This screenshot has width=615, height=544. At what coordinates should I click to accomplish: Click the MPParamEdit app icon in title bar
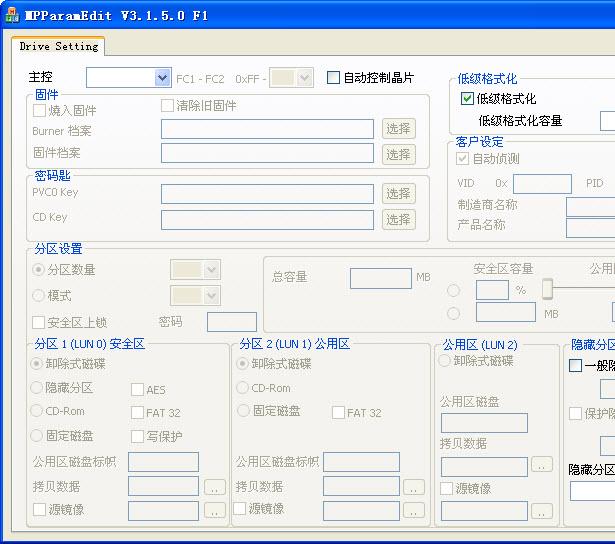pos(12,15)
